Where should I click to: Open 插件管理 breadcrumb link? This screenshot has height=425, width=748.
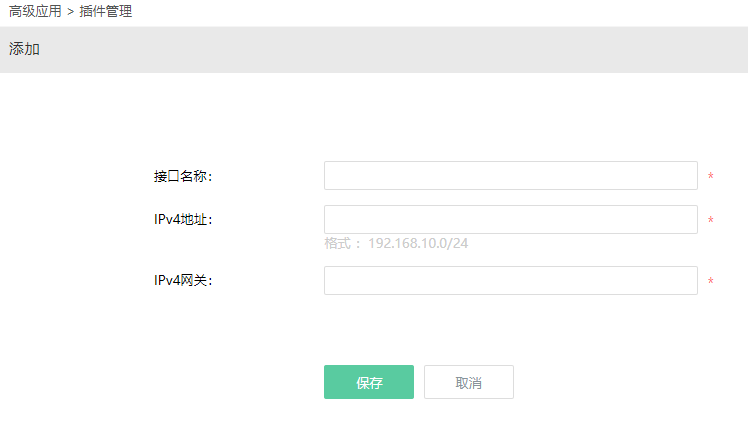(105, 11)
